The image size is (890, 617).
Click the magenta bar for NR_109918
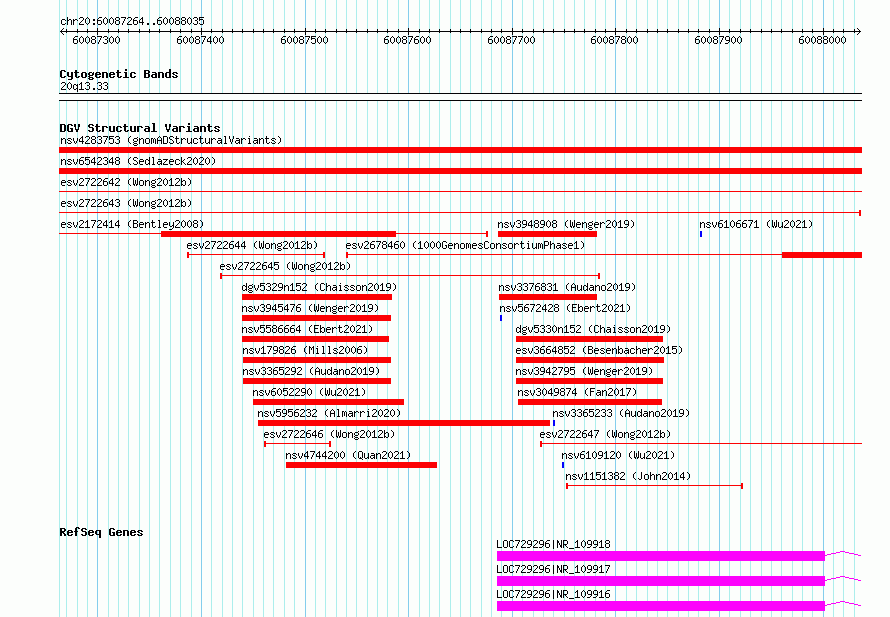pos(661,556)
